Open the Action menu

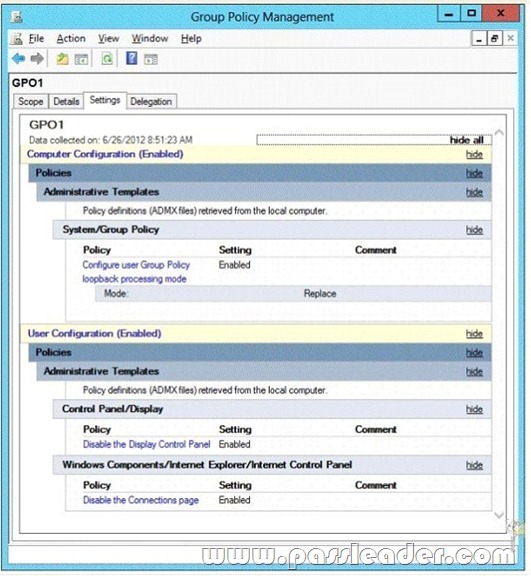pos(71,38)
